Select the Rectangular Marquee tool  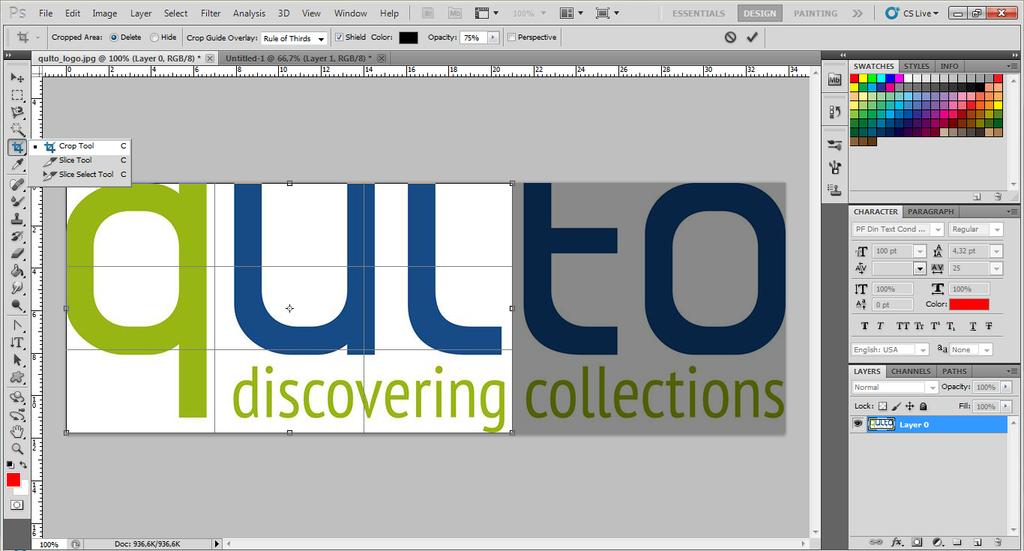tap(17, 95)
